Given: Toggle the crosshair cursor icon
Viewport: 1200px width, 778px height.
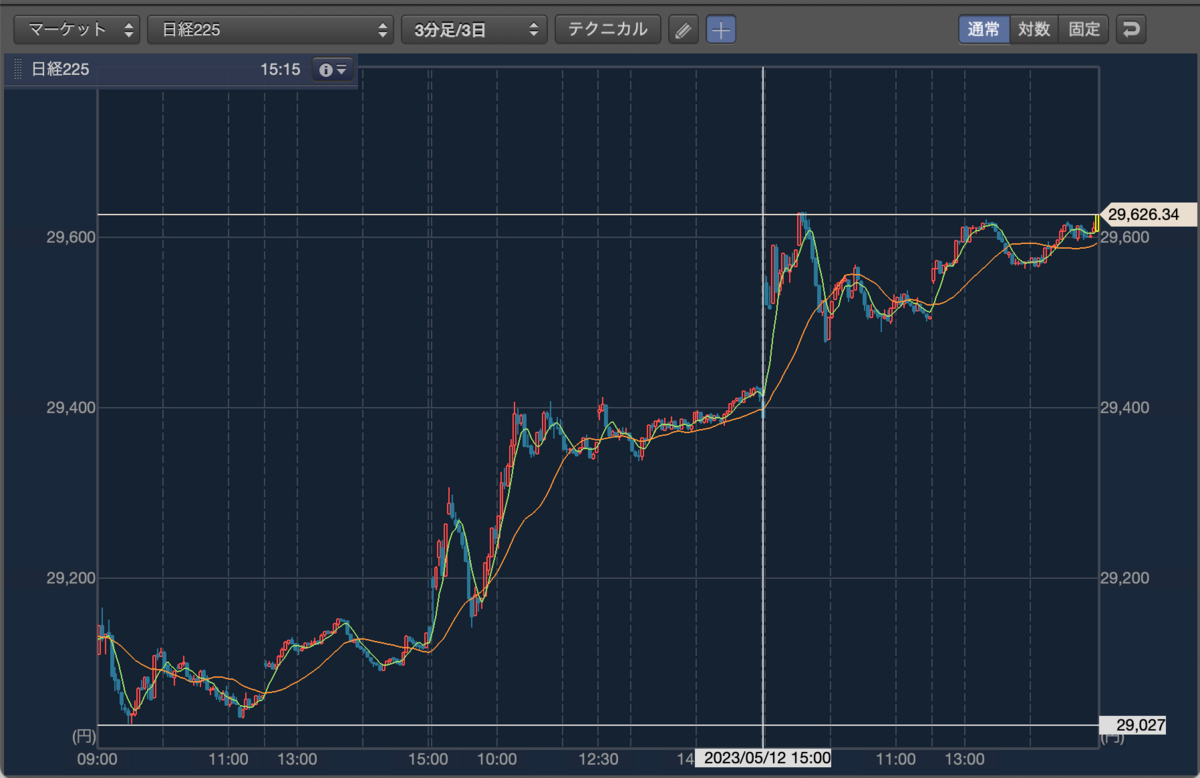Looking at the screenshot, I should click(x=721, y=30).
